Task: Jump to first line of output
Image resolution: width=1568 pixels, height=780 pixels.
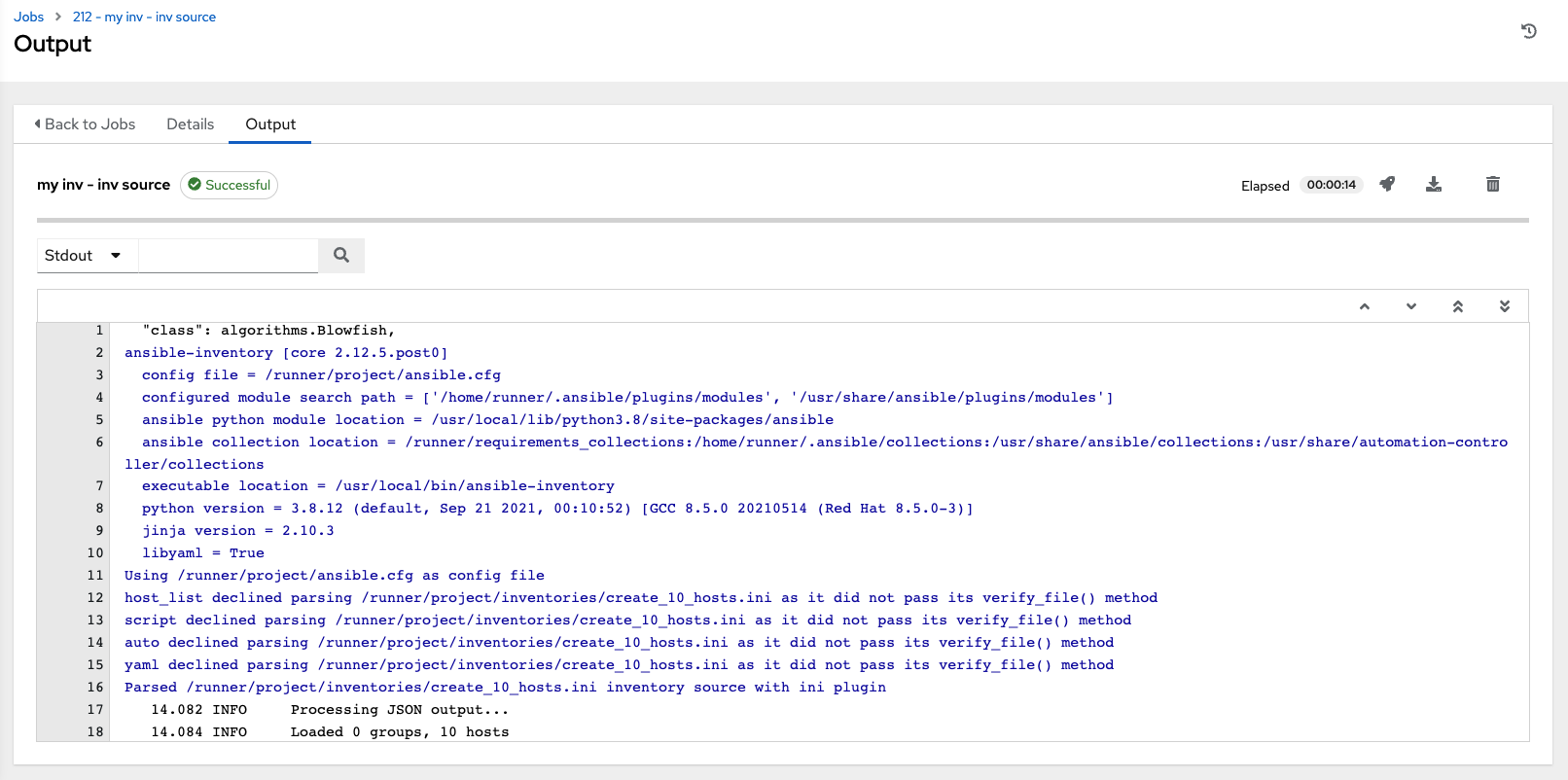Action: pos(1457,306)
